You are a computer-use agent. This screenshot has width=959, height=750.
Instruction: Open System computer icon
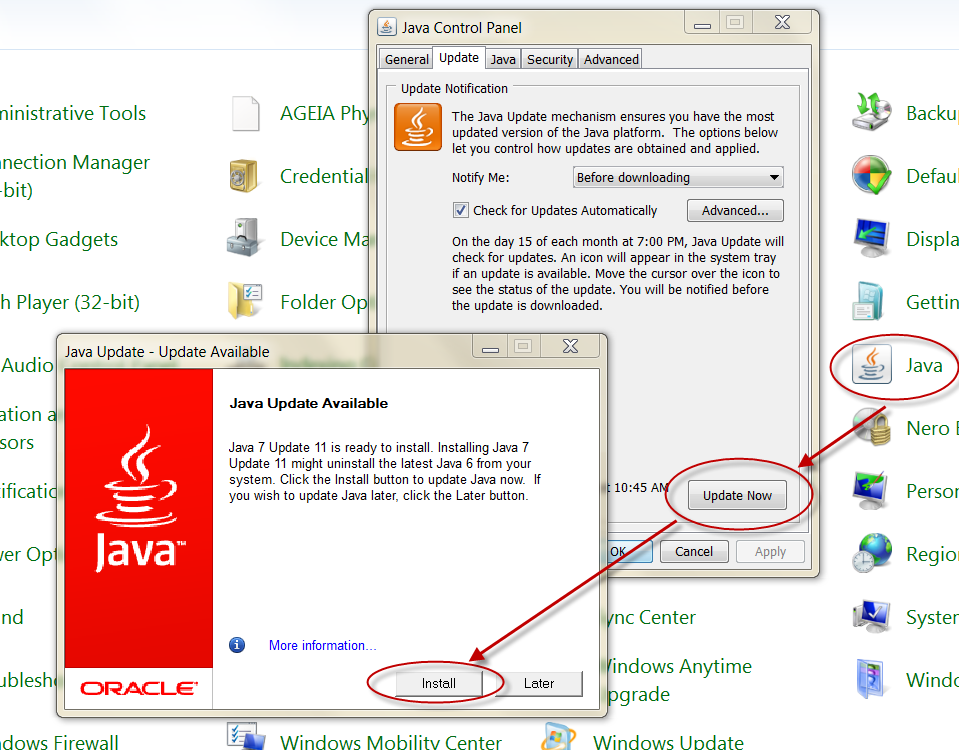point(872,616)
